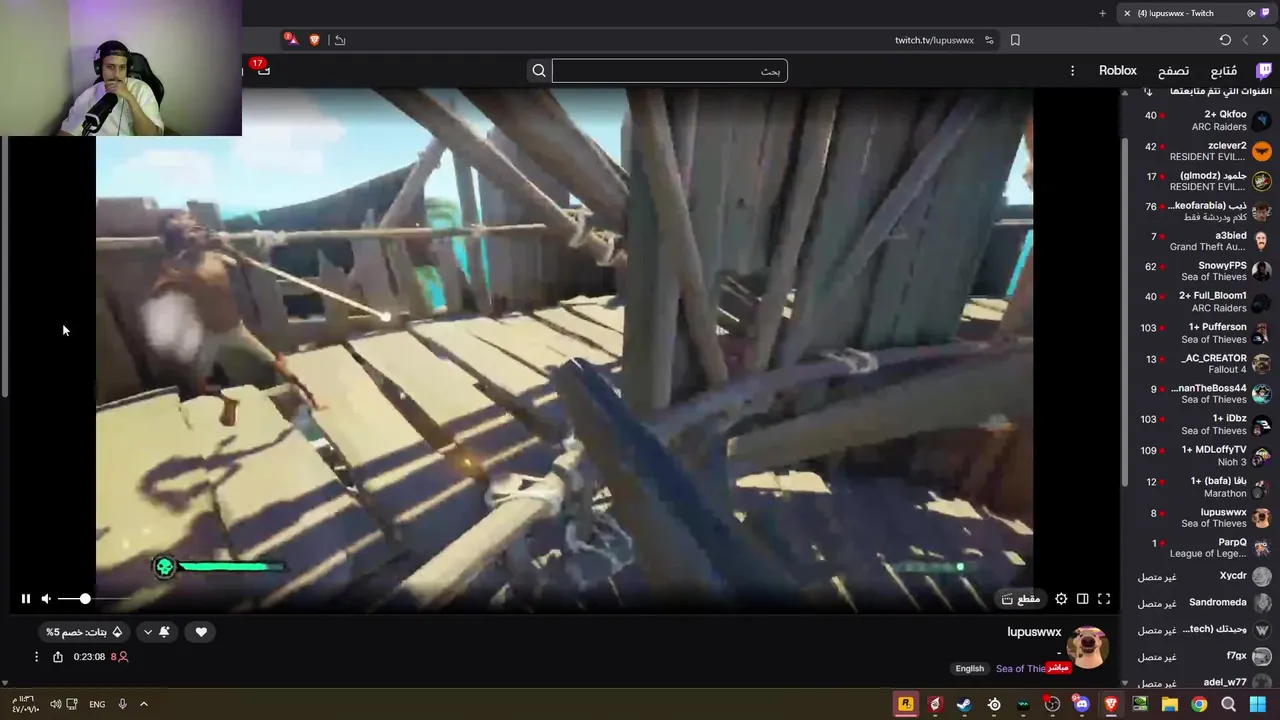Open the lupuswwx channel avatar
Screen dimensions: 1280x720
(x=1087, y=648)
